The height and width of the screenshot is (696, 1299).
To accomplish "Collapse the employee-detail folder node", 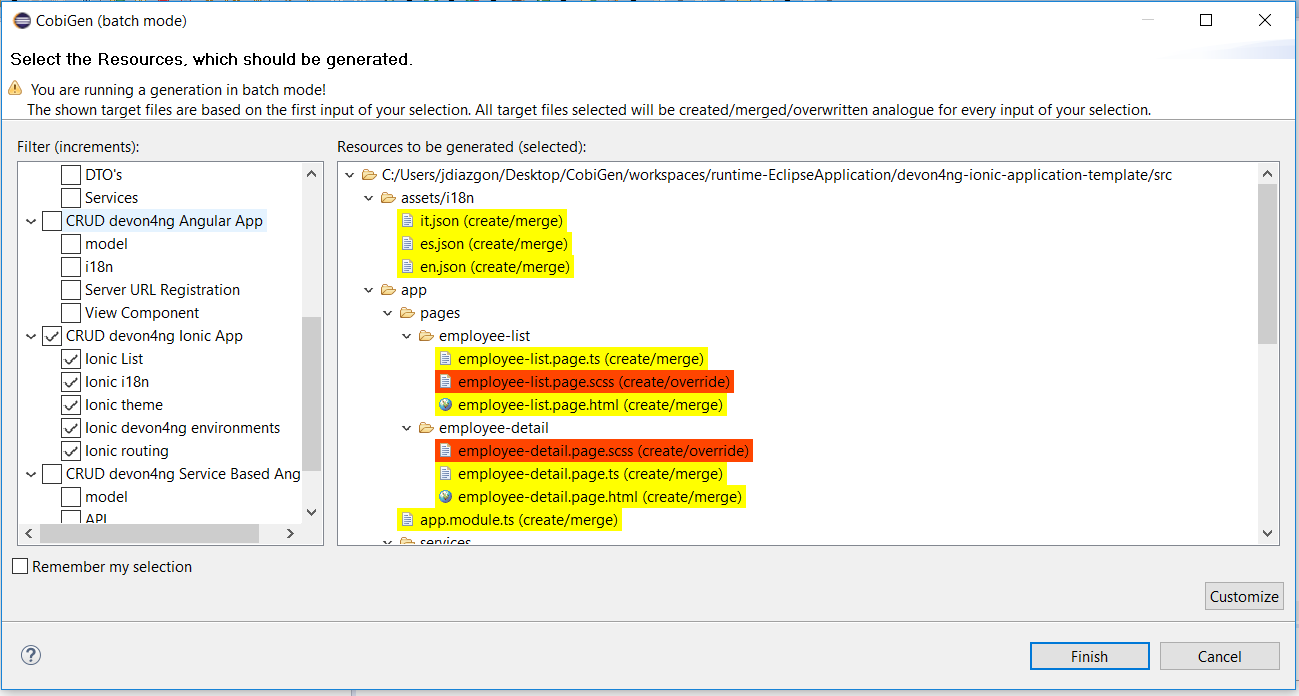I will (407, 428).
